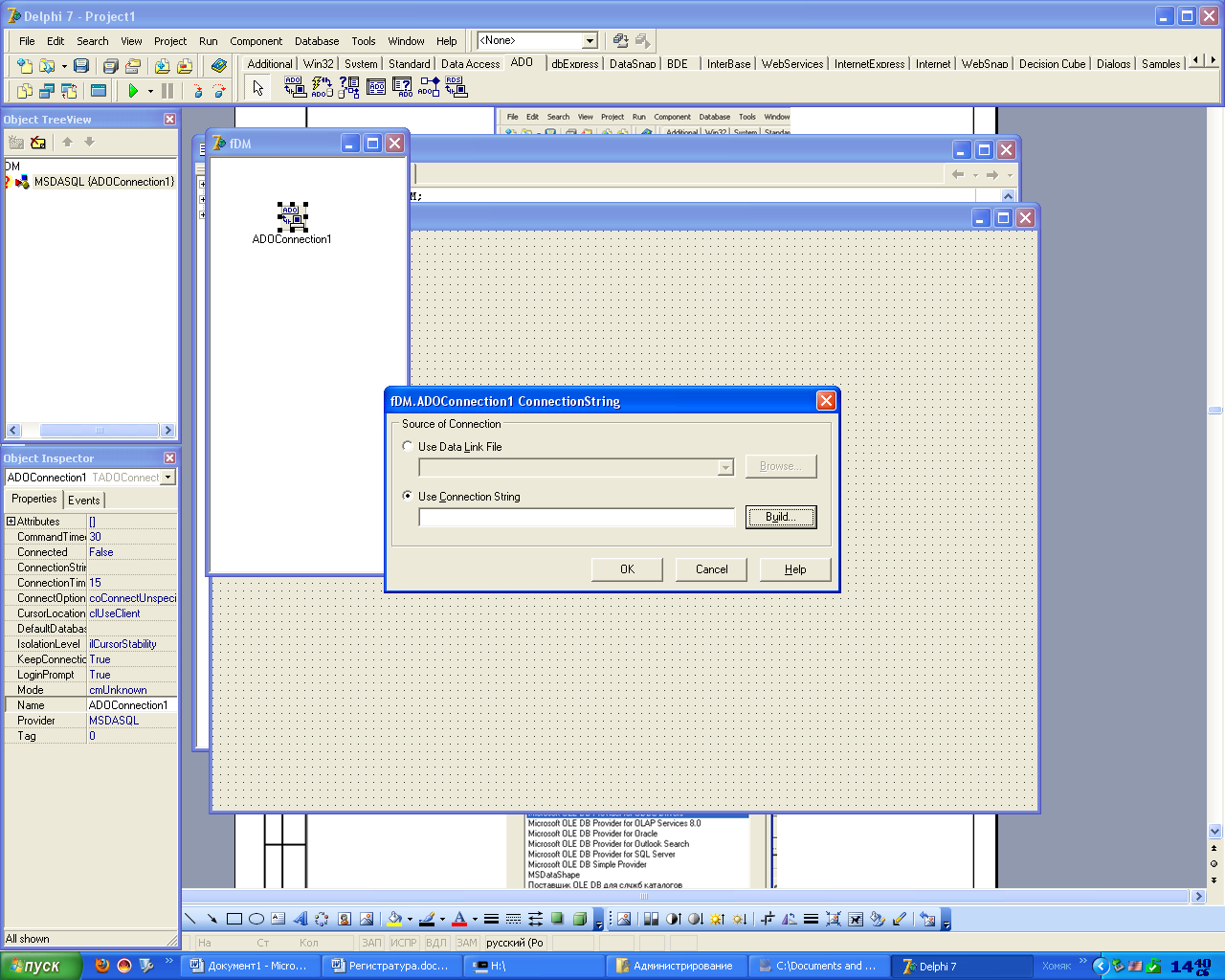This screenshot has width=1225, height=980.
Task: Open the Data Link File dropdown
Action: click(x=725, y=467)
